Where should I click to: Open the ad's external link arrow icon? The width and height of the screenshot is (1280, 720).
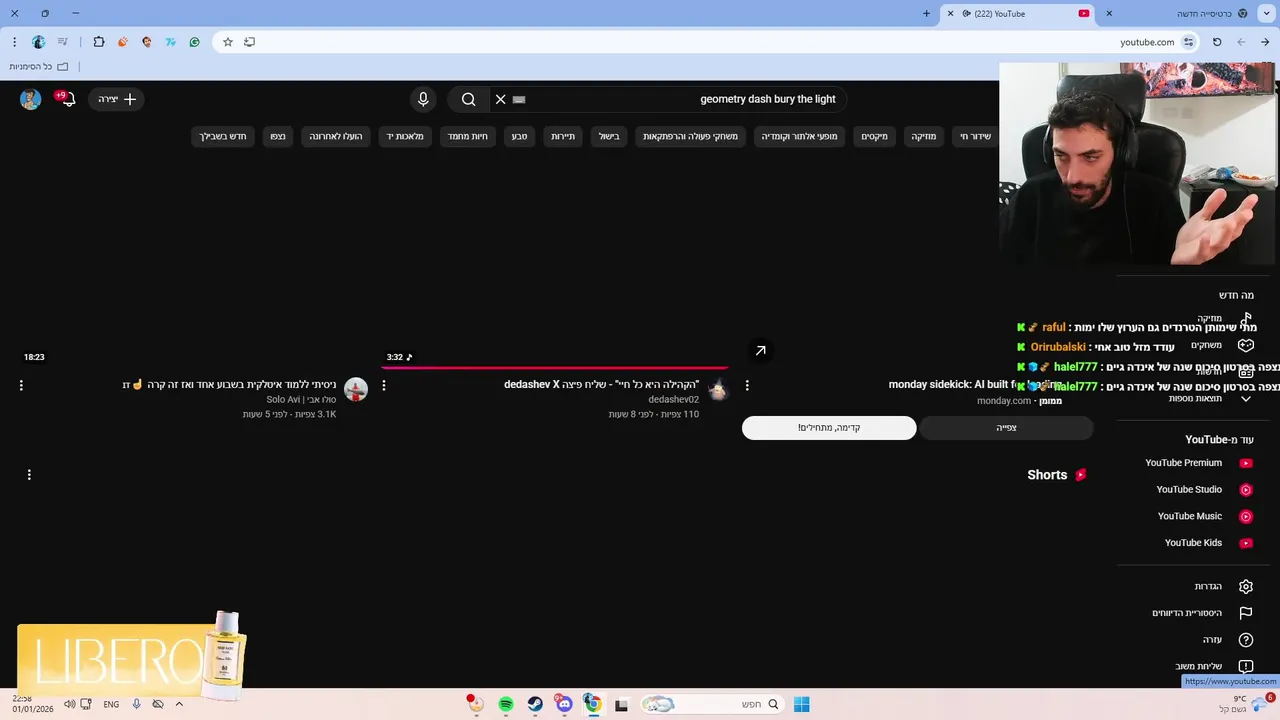pos(760,350)
